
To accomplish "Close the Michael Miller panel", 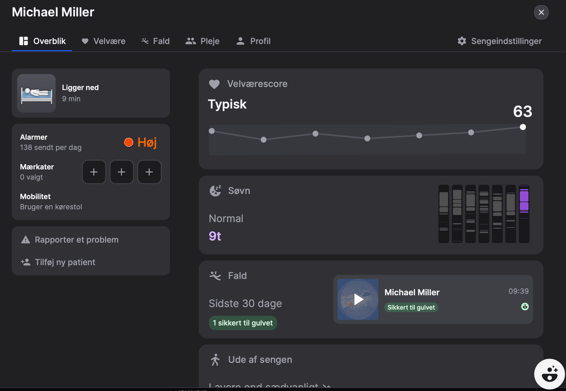I will tap(541, 12).
